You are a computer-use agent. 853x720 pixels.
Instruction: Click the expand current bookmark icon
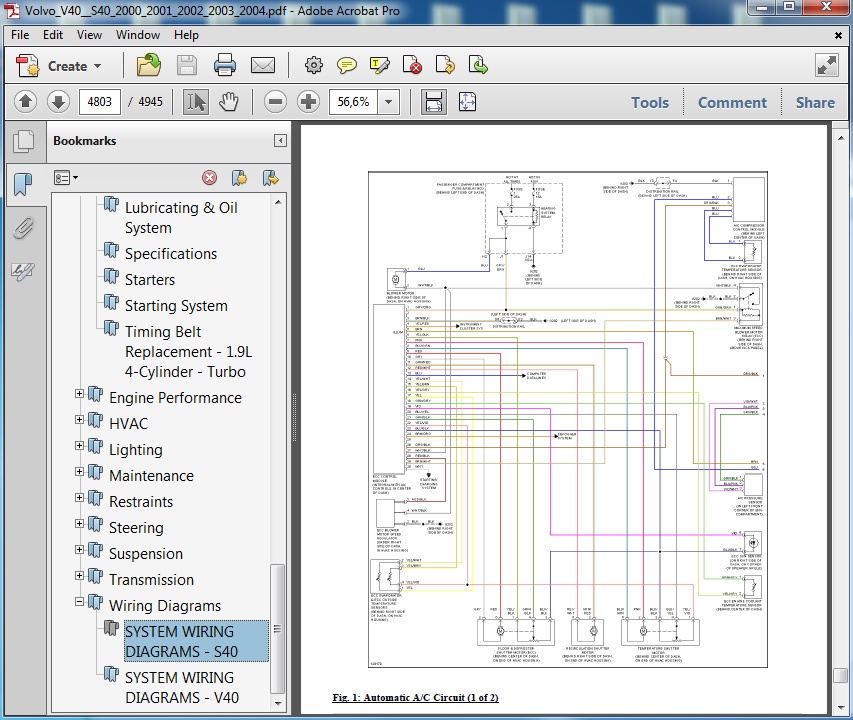click(270, 178)
